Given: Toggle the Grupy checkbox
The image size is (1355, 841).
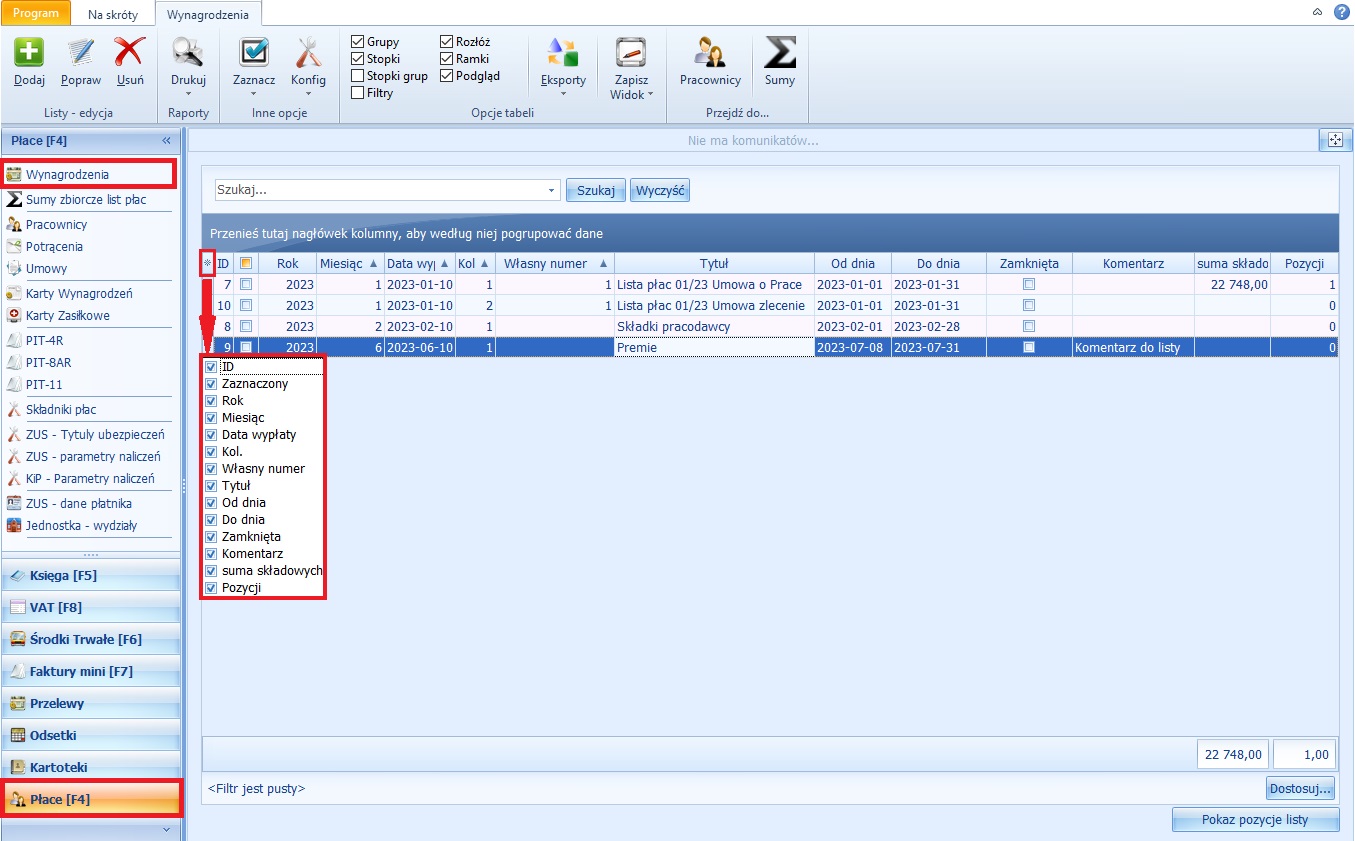Looking at the screenshot, I should 357,42.
